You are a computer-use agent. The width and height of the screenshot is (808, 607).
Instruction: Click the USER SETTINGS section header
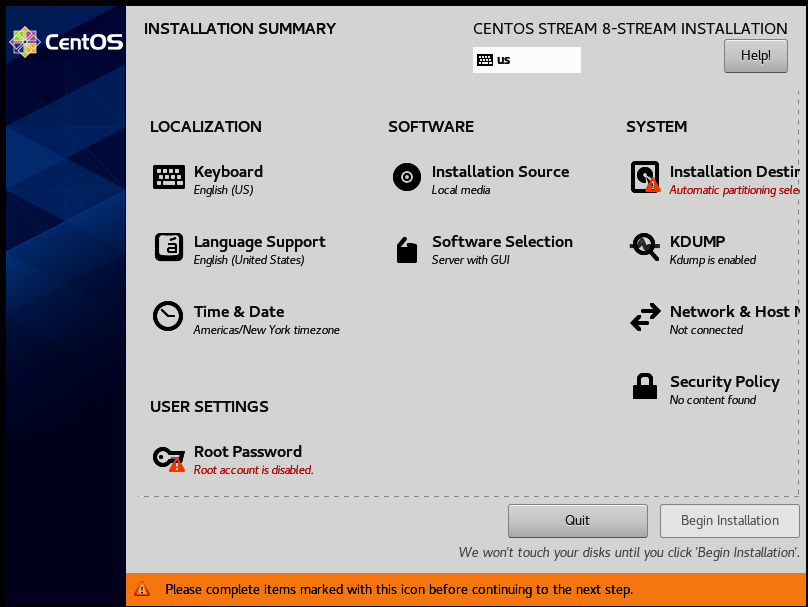pyautogui.click(x=209, y=407)
